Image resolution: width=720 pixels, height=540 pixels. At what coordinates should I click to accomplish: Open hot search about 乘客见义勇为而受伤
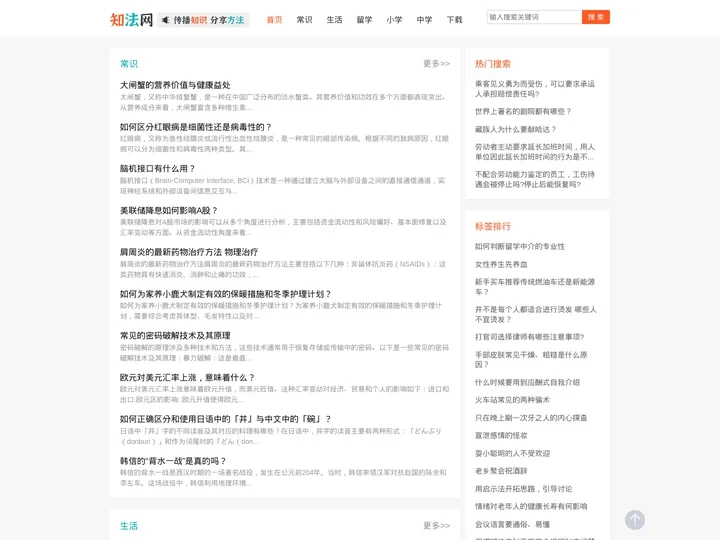(534, 89)
